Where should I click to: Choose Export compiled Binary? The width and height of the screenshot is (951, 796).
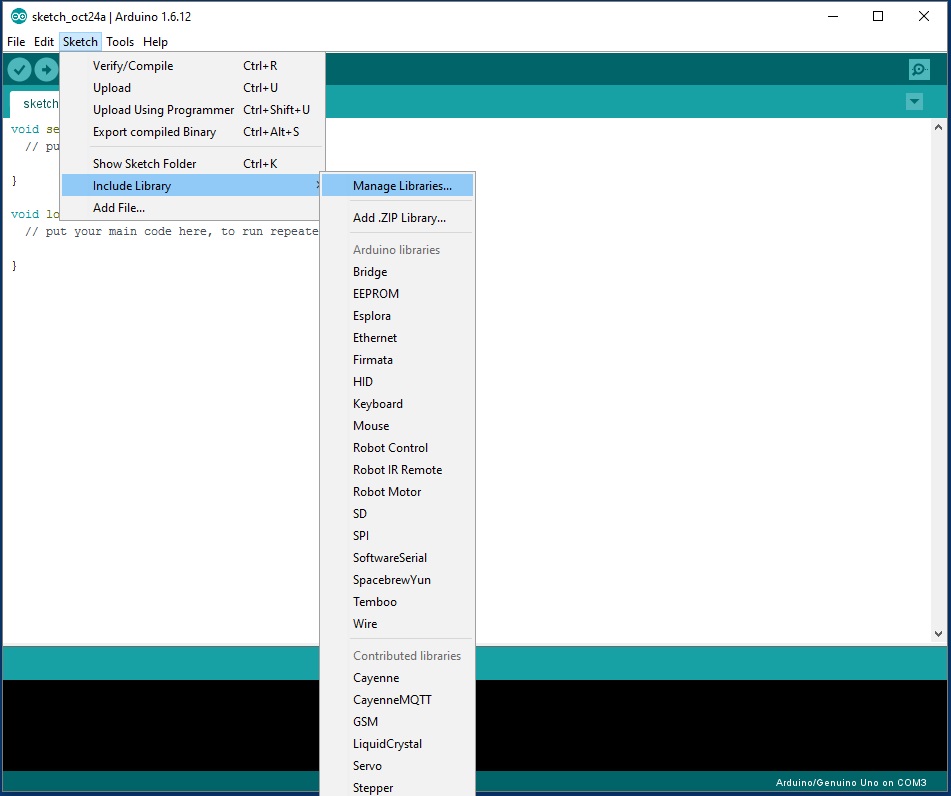tap(193, 132)
